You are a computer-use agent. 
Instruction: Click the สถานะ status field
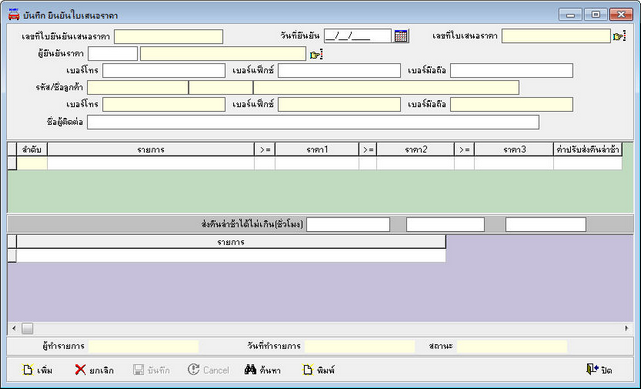point(512,347)
